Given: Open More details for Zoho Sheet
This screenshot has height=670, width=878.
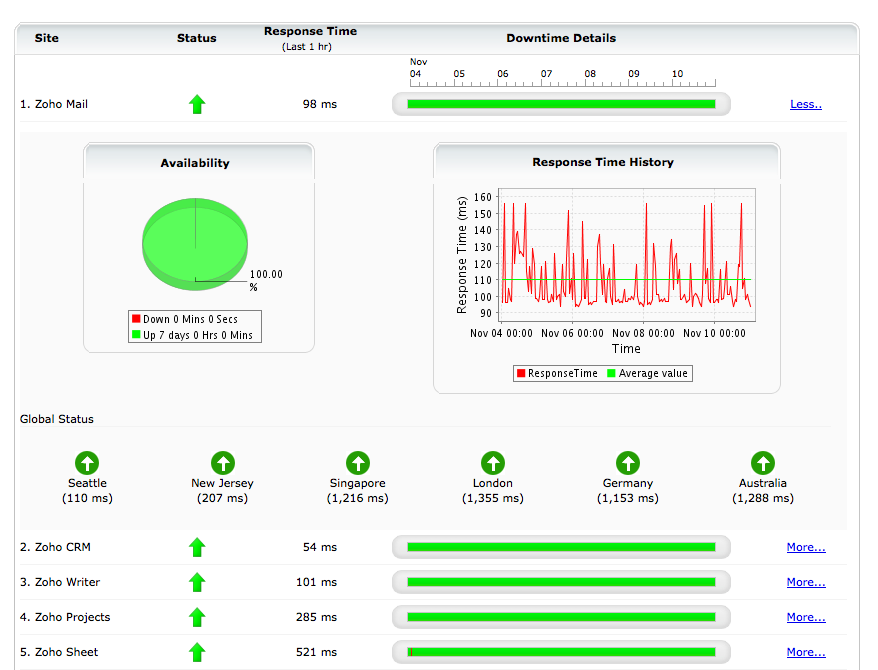Looking at the screenshot, I should point(806,652).
